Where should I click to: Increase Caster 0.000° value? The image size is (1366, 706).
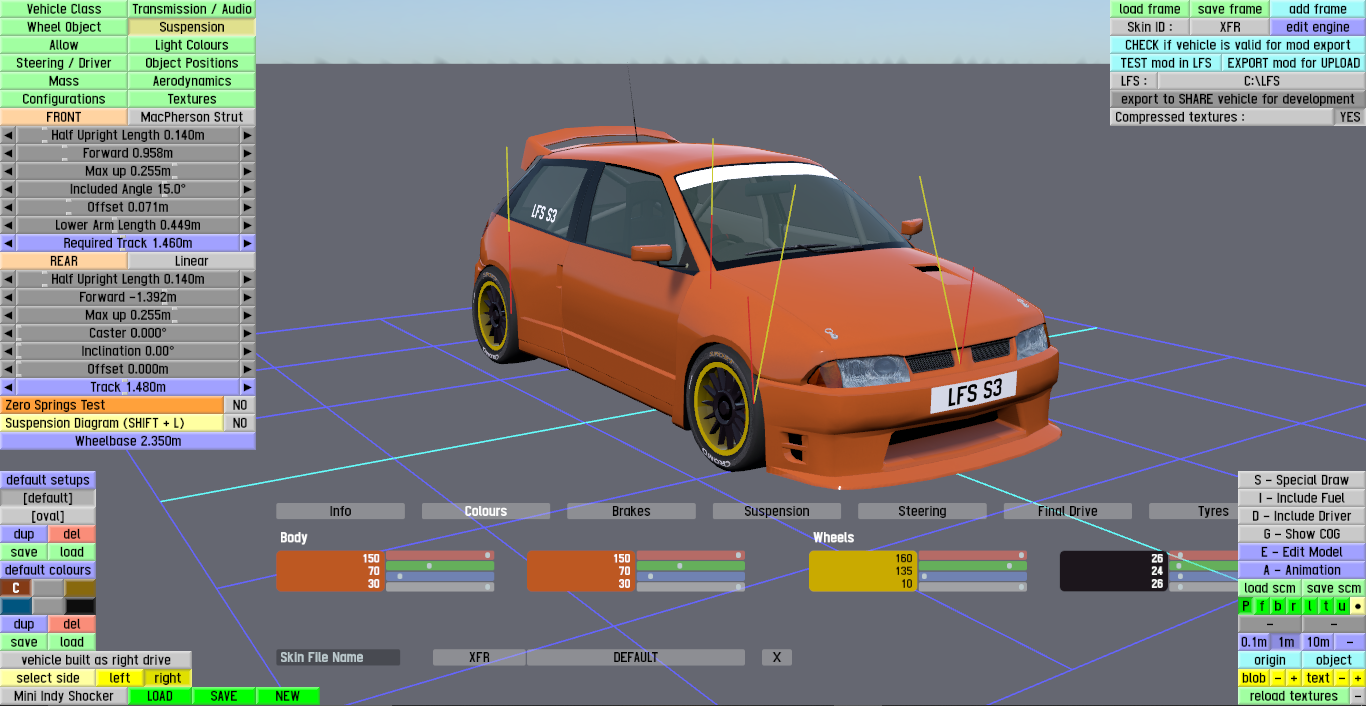(x=248, y=333)
